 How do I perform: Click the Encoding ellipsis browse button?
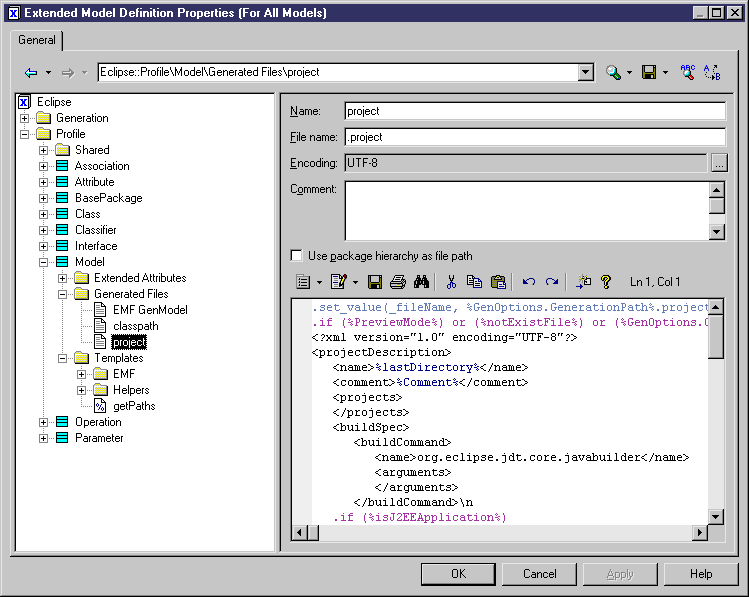[x=719, y=163]
